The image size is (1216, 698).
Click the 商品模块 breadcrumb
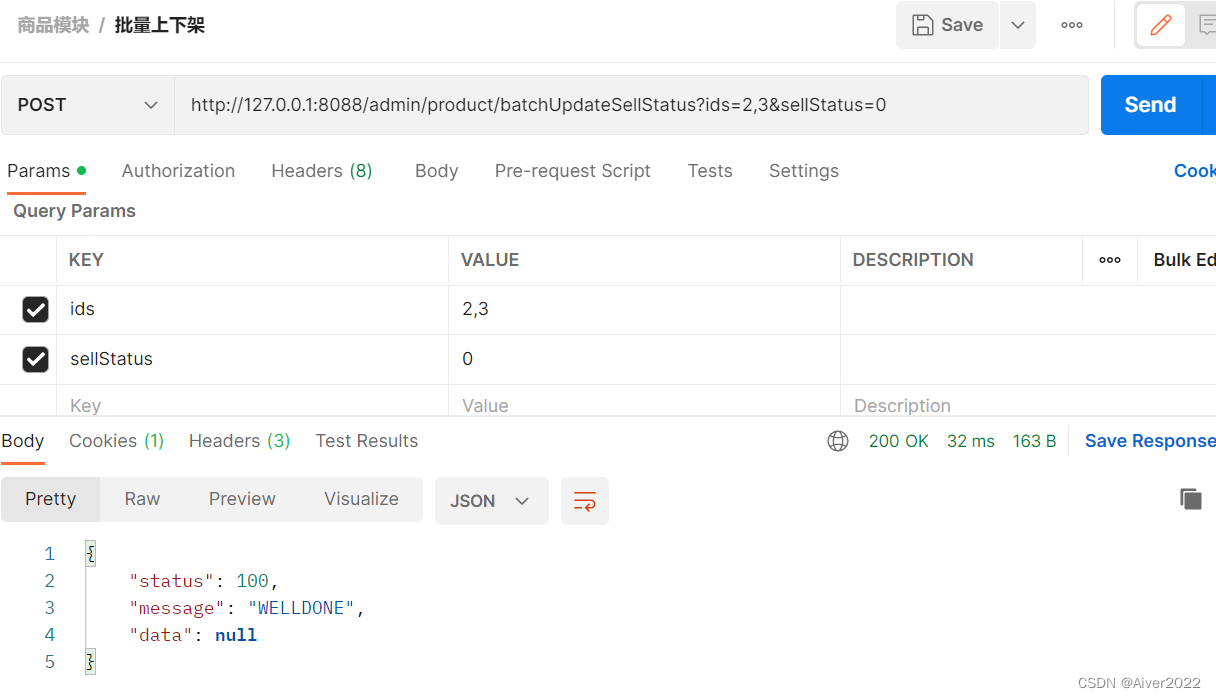(53, 25)
